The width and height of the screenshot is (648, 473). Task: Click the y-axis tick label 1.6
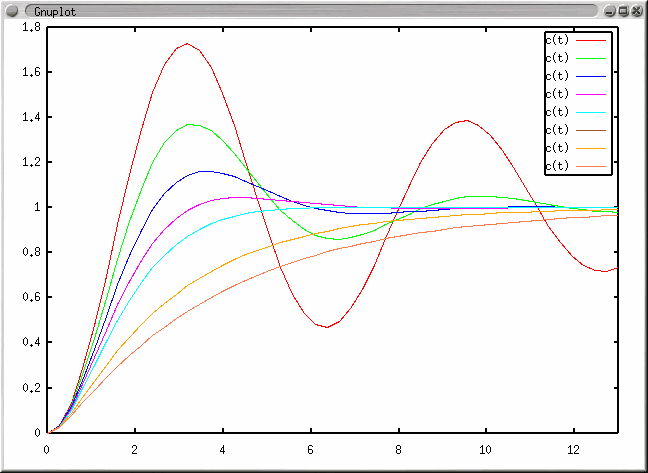pos(31,72)
